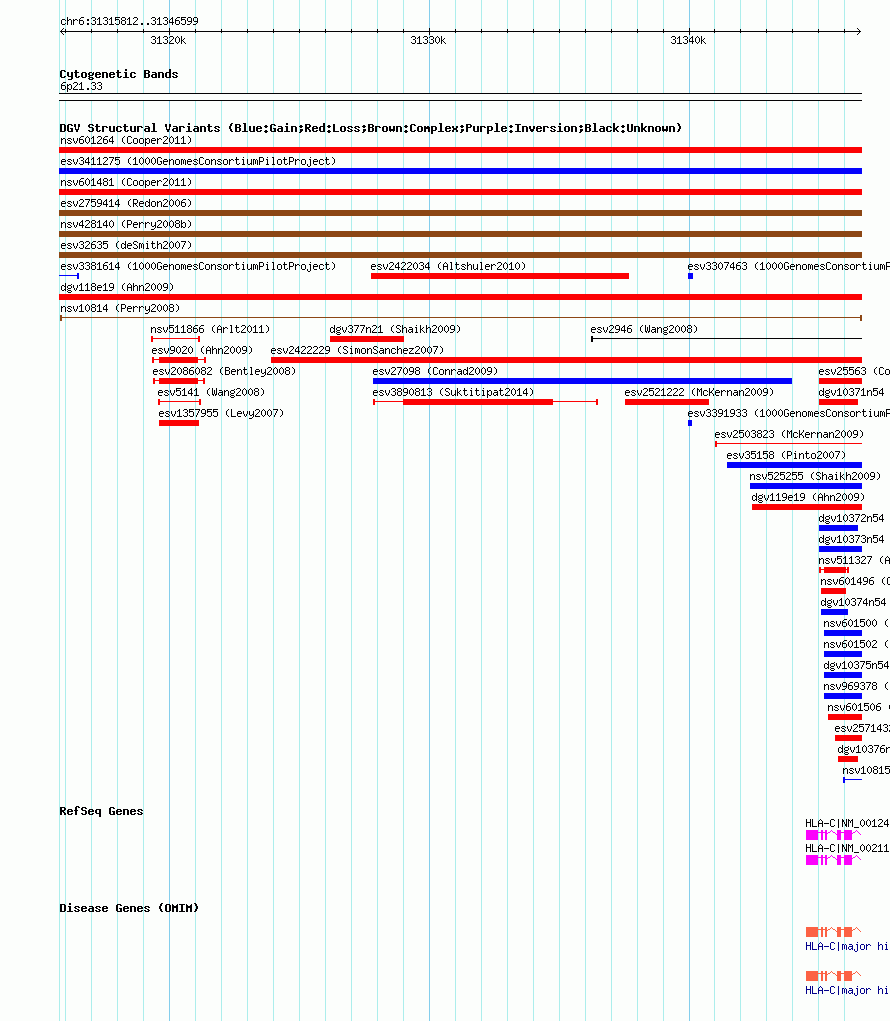Select the esv3890813 (Suktitipat2014) label
The width and height of the screenshot is (890, 1021).
[x=453, y=392]
